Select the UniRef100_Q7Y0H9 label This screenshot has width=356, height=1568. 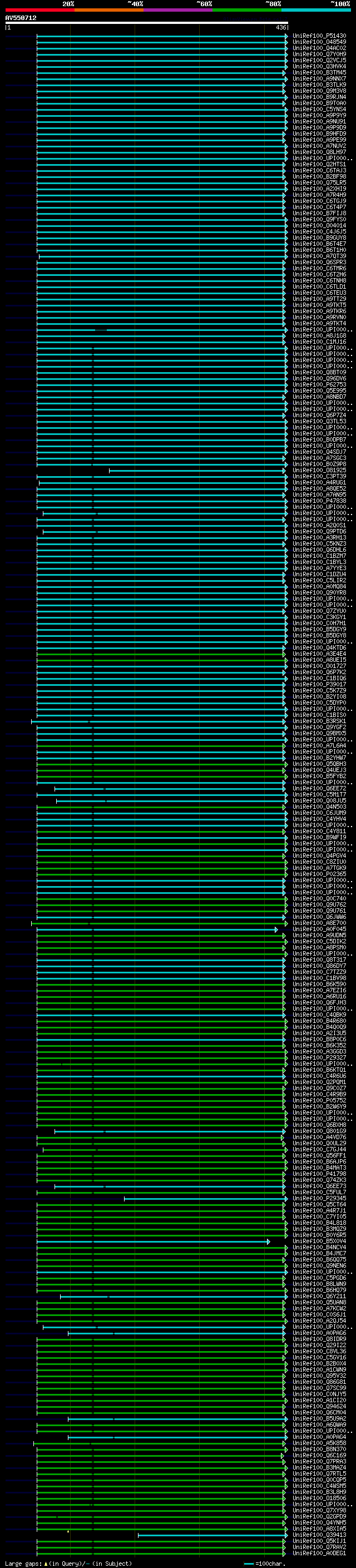pos(319,54)
